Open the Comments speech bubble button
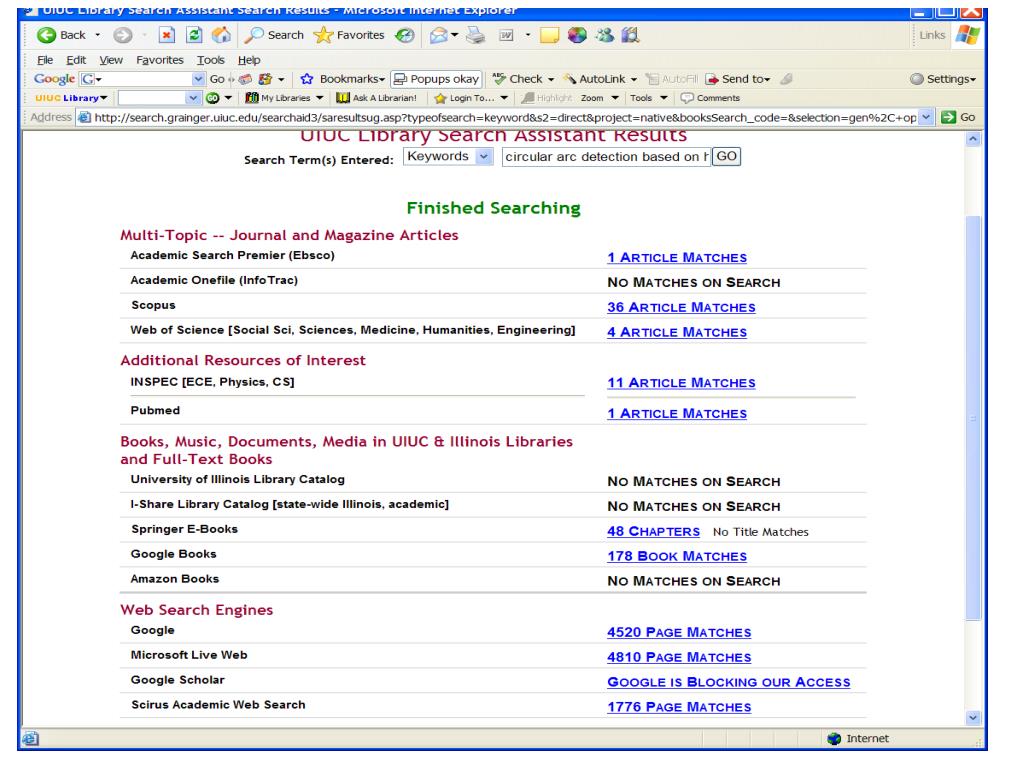 click(x=710, y=98)
